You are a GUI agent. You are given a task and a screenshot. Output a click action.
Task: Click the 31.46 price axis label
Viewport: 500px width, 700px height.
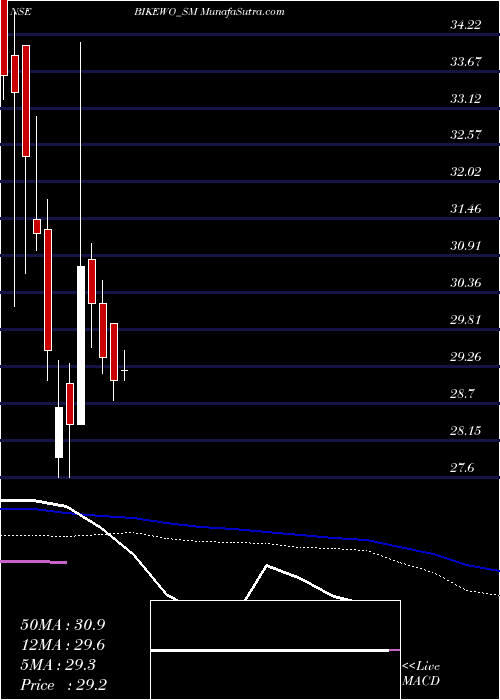[x=465, y=209]
